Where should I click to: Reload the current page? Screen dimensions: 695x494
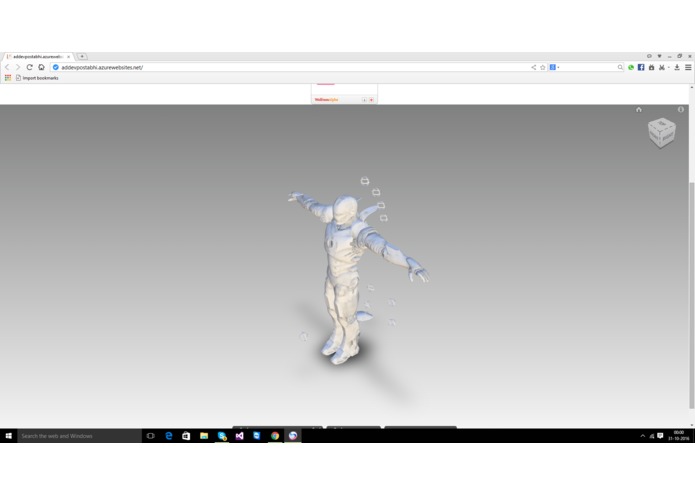(29, 67)
